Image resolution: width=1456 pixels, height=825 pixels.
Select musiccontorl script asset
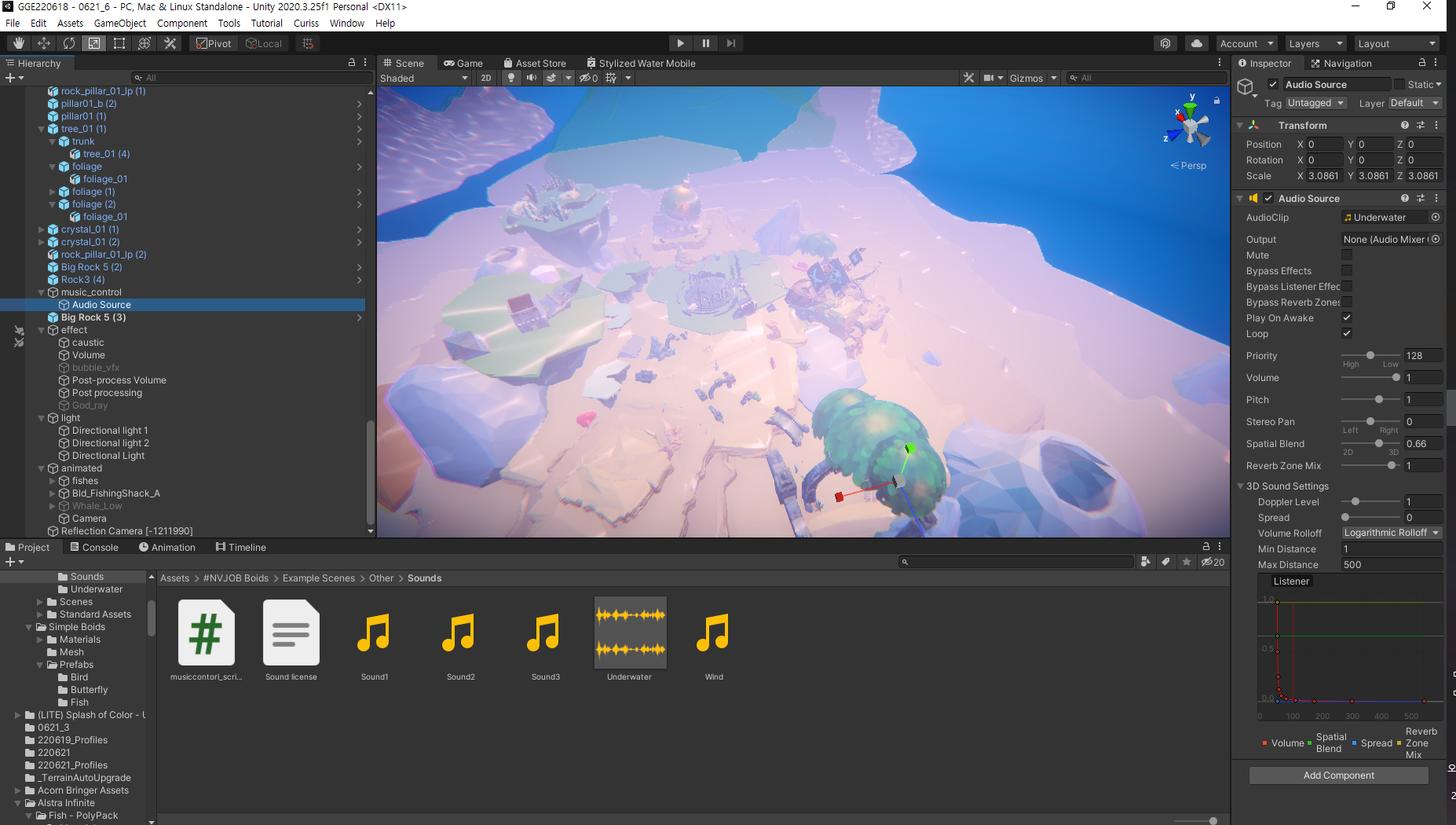pyautogui.click(x=207, y=639)
